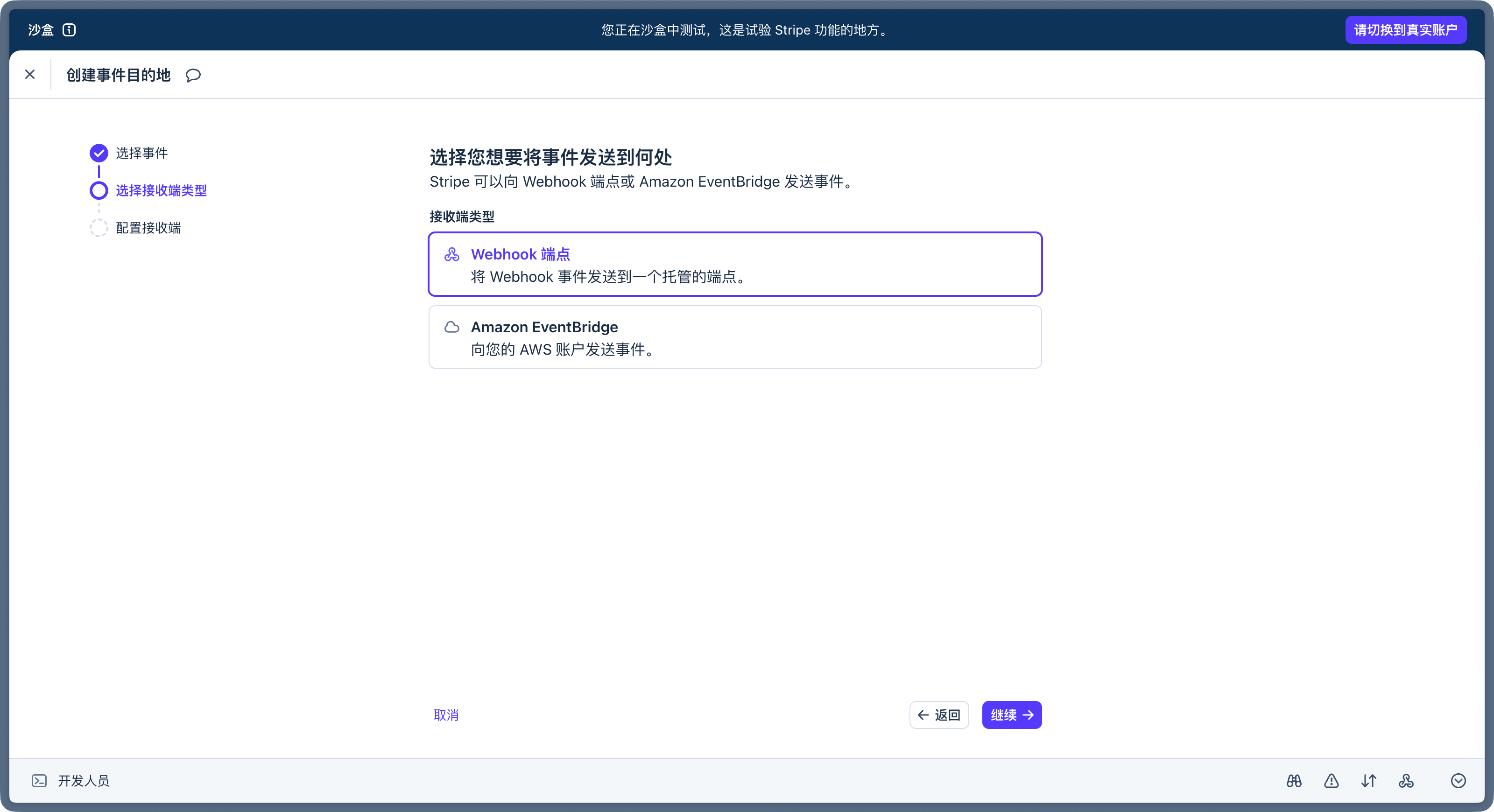Screen dimensions: 1494x812
Task: Click the 取消 link
Action: pyautogui.click(x=446, y=715)
